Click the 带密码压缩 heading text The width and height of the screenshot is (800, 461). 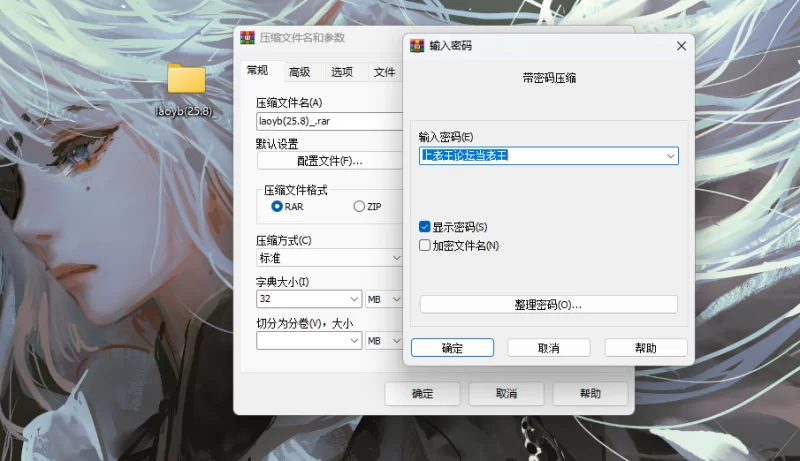point(549,78)
